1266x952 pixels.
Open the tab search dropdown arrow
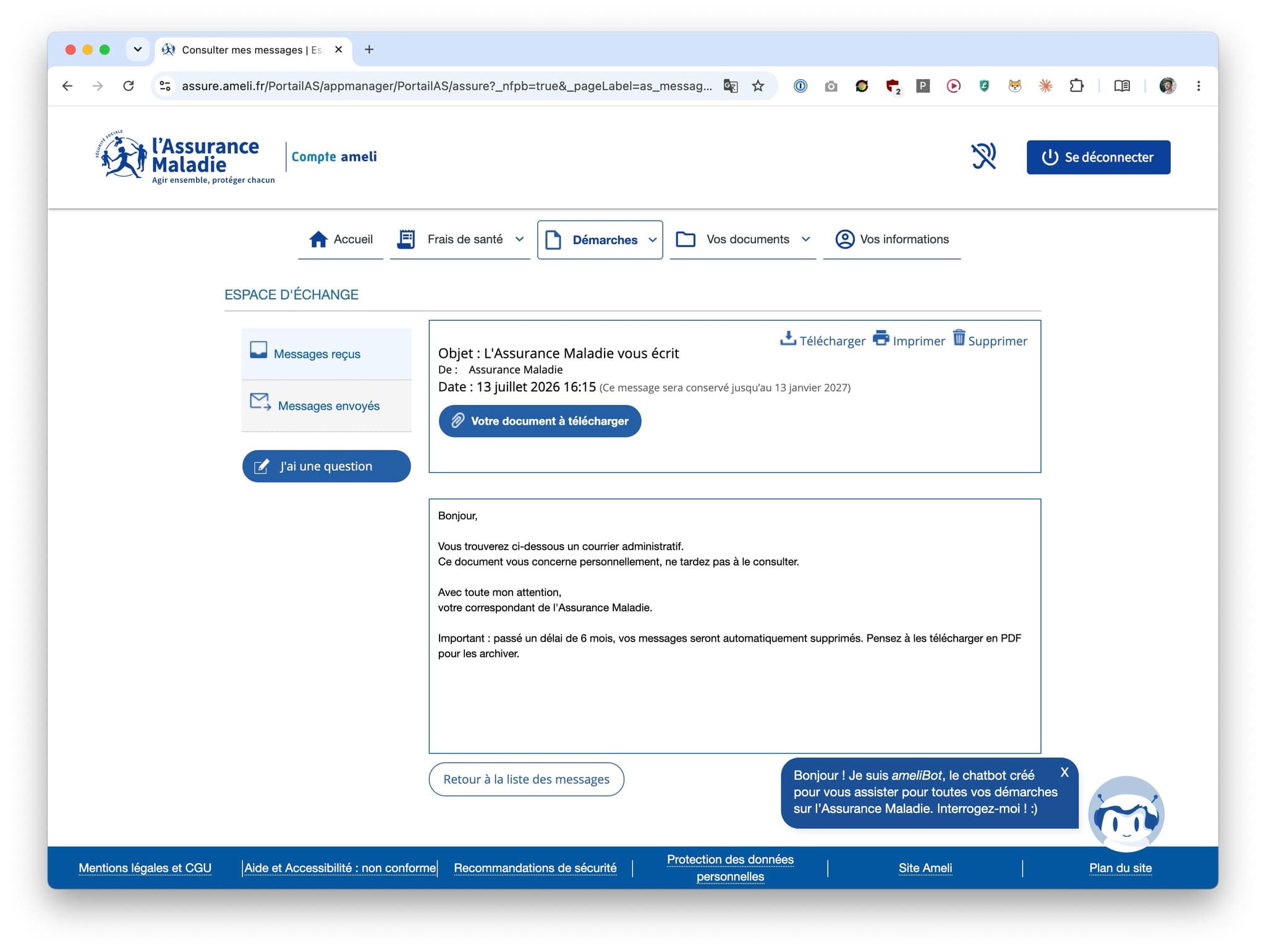pos(138,49)
